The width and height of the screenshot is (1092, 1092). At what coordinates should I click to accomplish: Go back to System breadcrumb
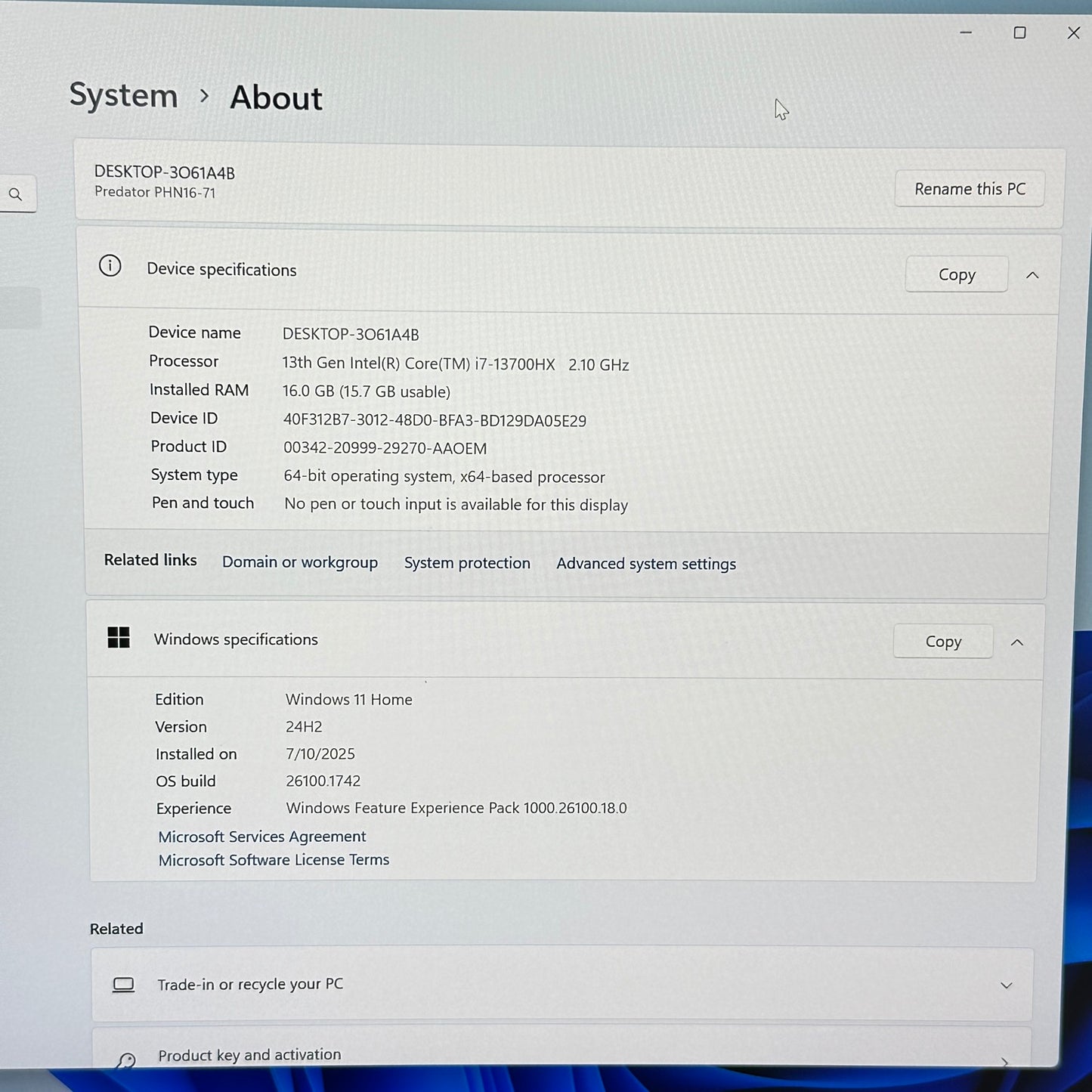pos(123,95)
